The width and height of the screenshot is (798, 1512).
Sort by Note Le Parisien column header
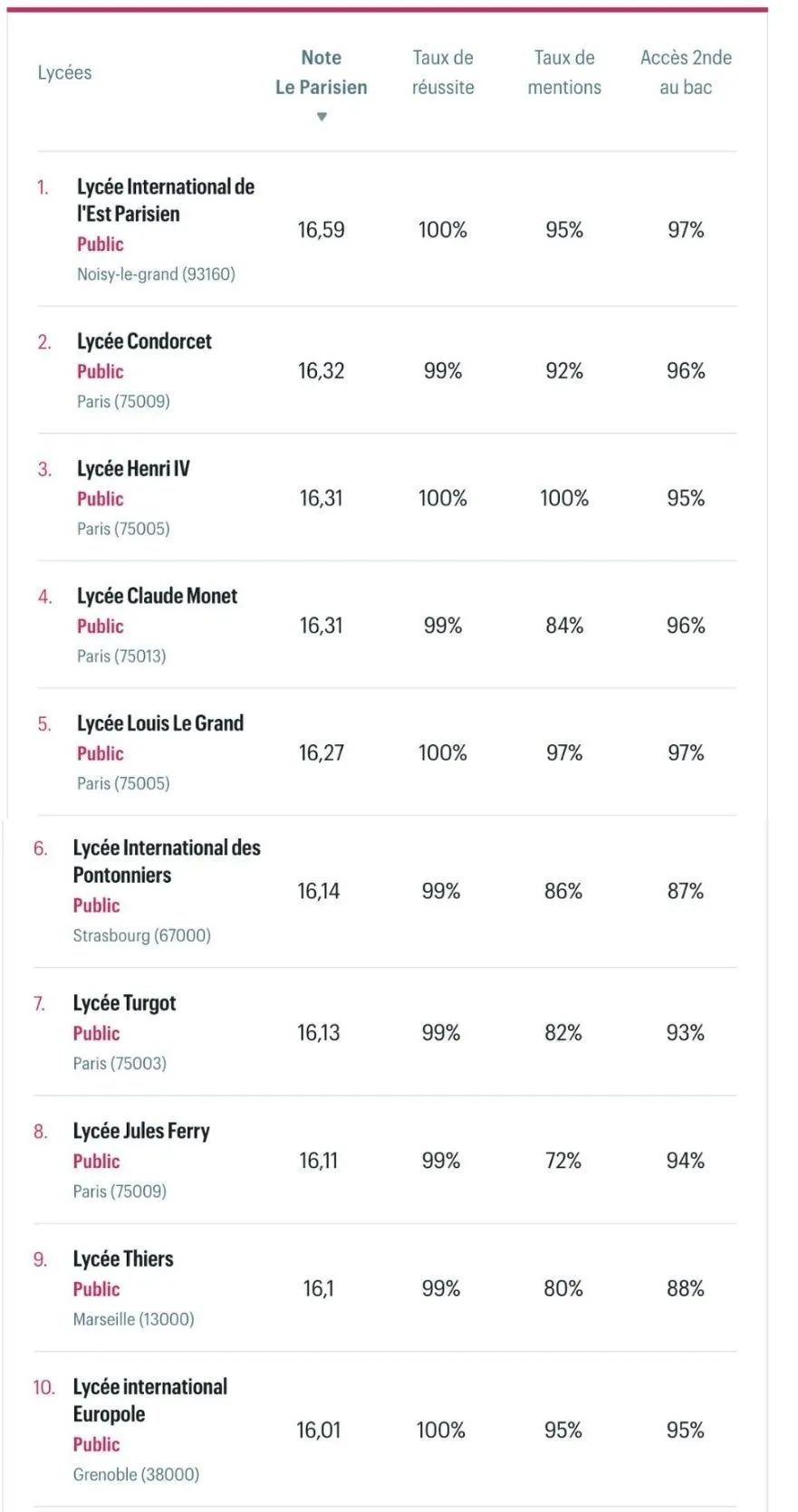coord(322,72)
